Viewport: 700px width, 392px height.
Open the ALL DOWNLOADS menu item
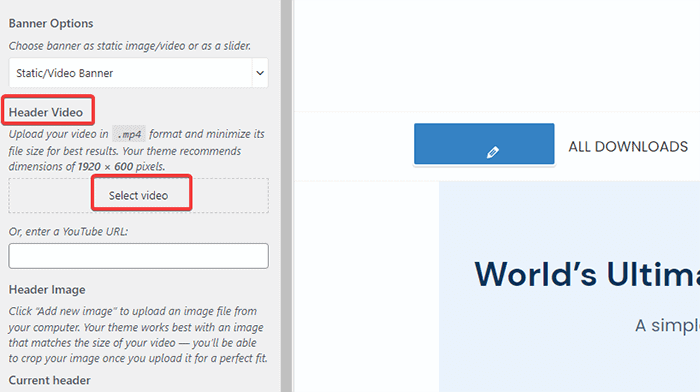click(628, 146)
